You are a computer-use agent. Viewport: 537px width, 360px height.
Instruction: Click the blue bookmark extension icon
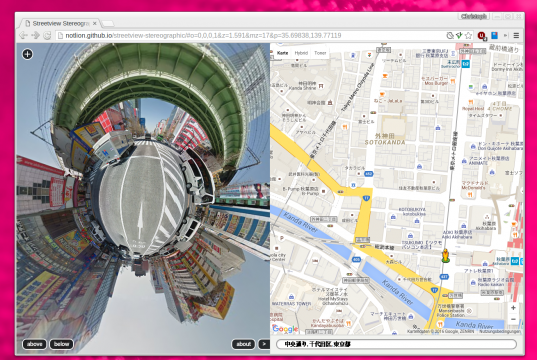495,35
